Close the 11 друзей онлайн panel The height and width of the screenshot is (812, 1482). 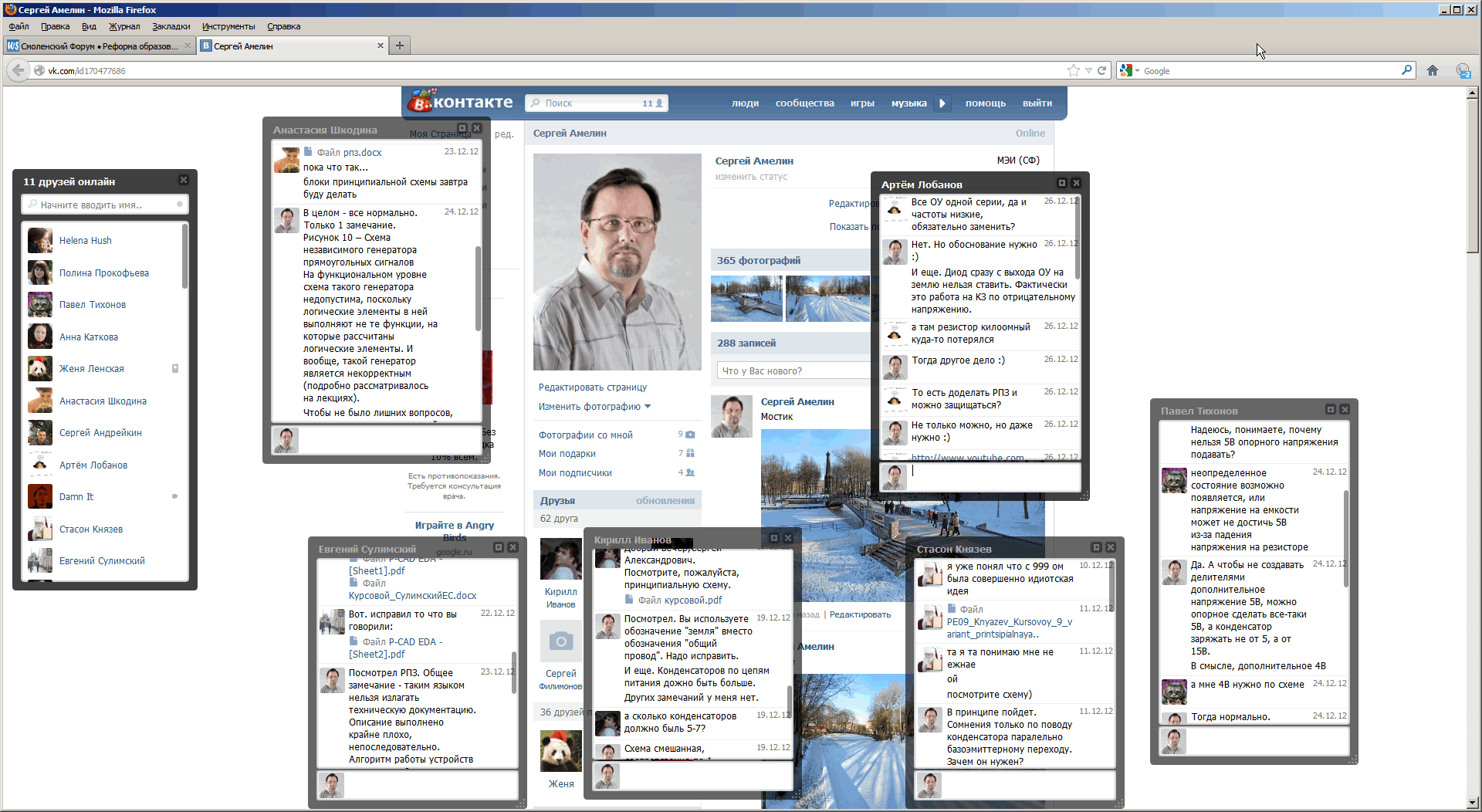coord(184,180)
